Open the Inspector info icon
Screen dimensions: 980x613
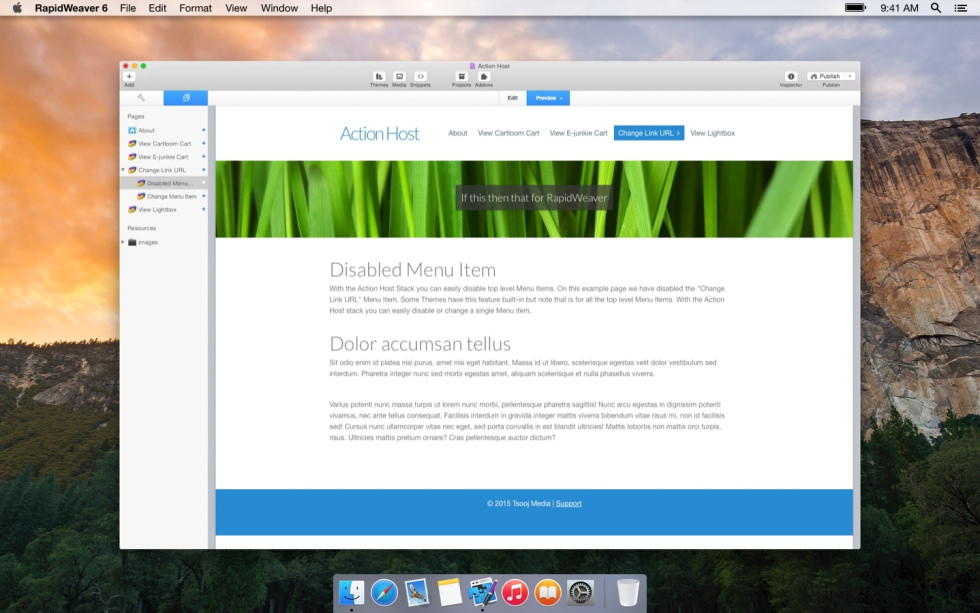point(791,76)
